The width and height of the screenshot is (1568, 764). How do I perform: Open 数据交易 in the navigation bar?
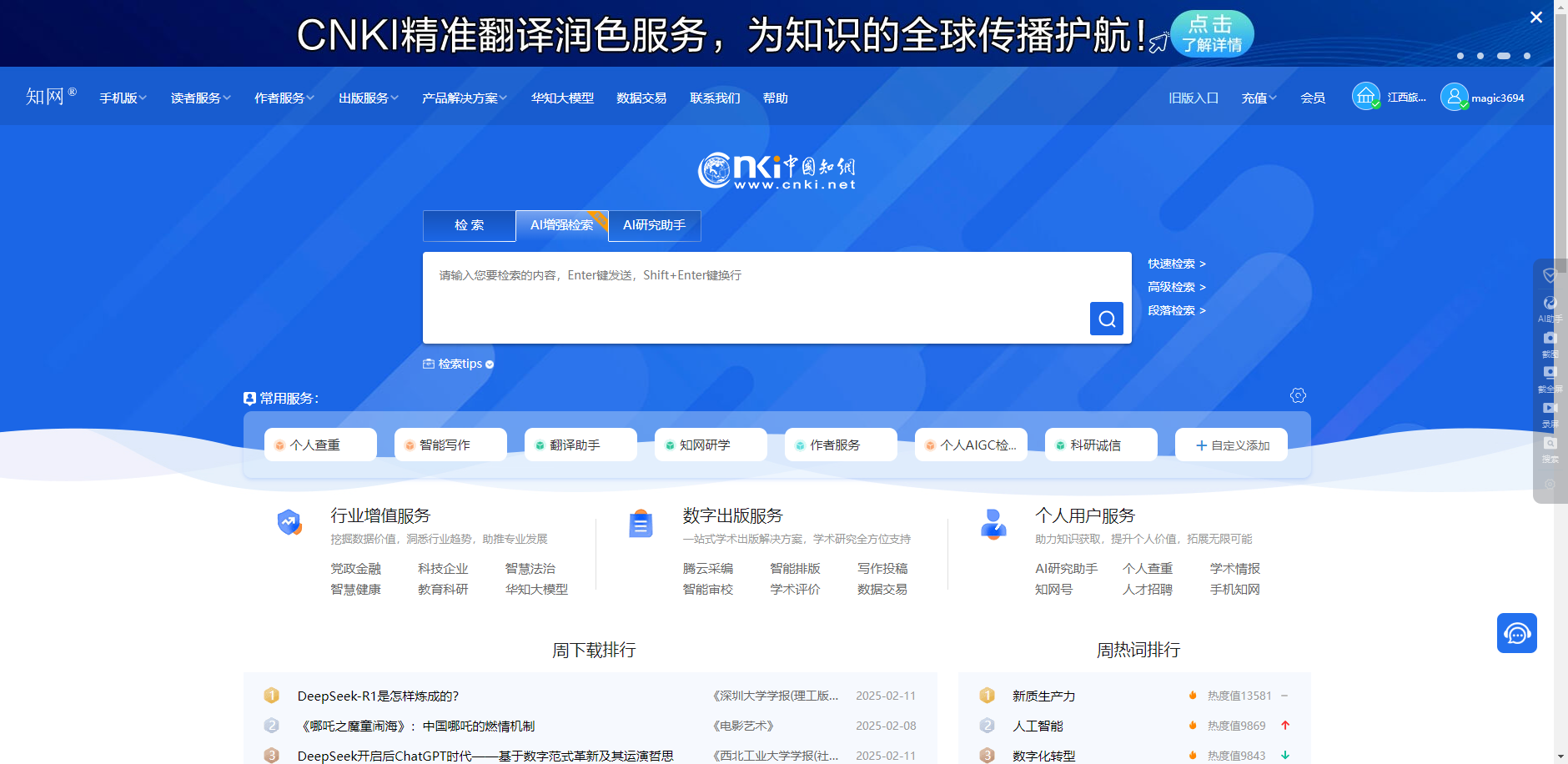641,98
